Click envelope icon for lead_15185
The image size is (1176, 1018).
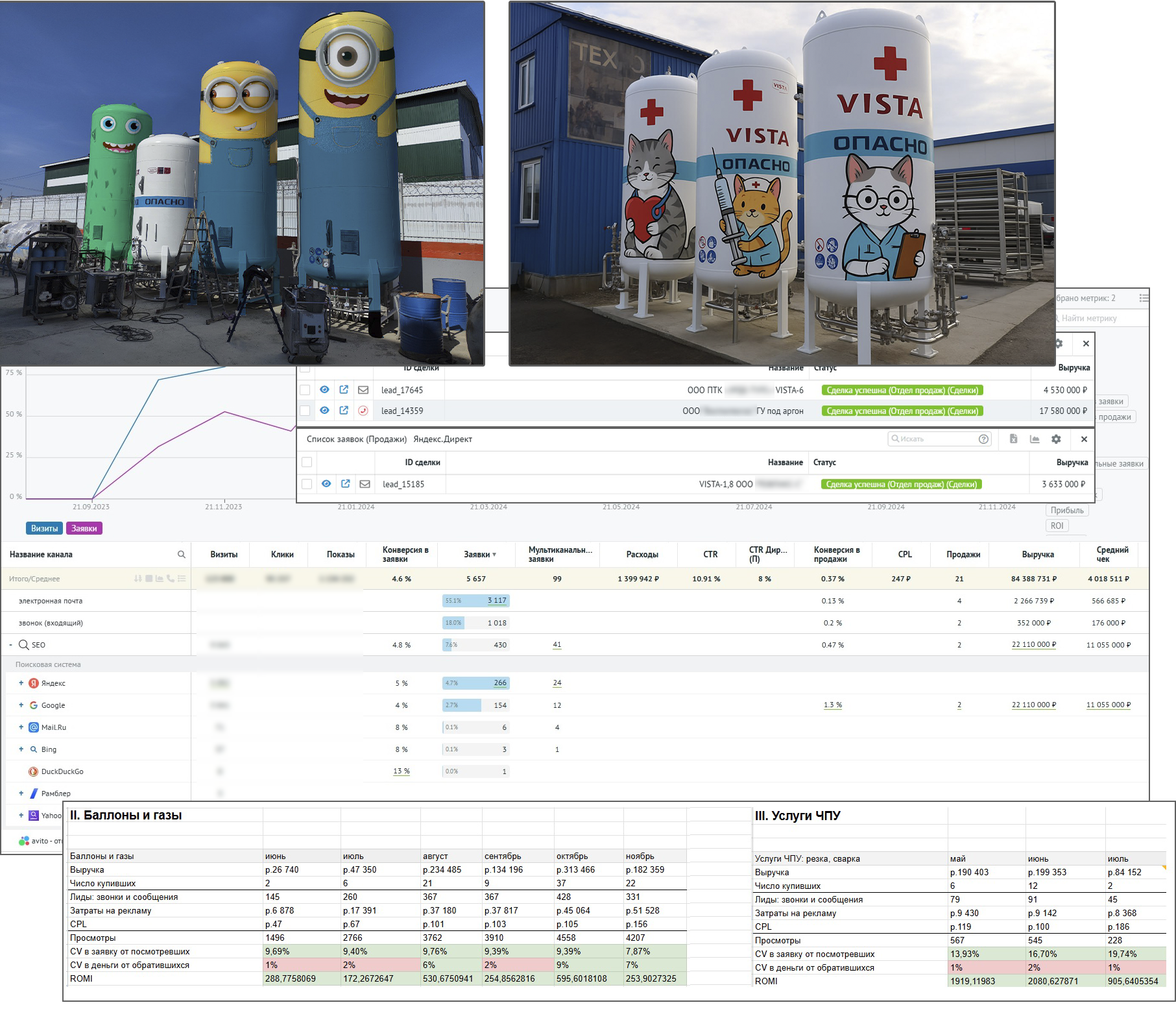[365, 484]
